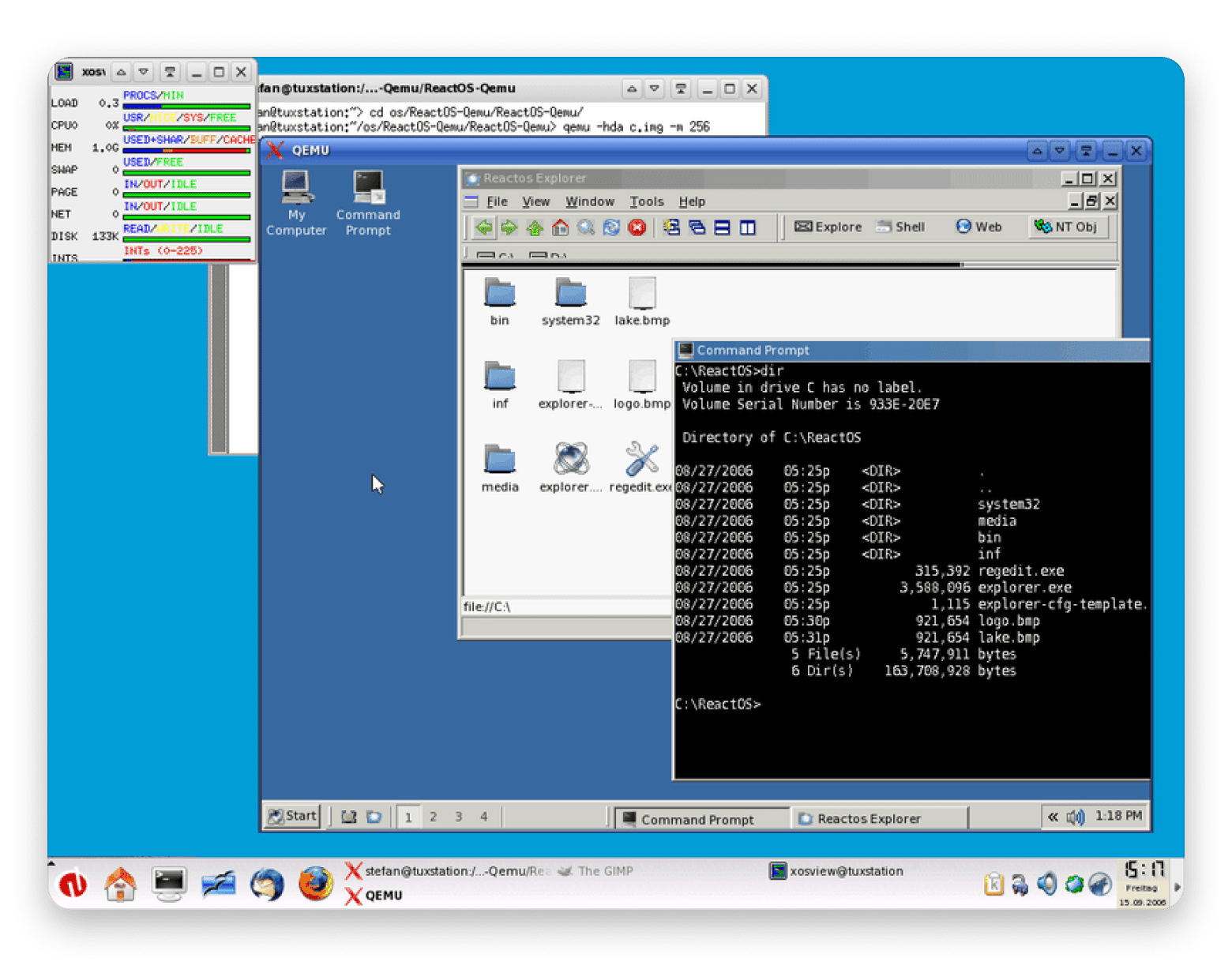Screen dimensions: 1232x973
Task: Open the Command Prompt desktop icon
Action: pos(368,203)
